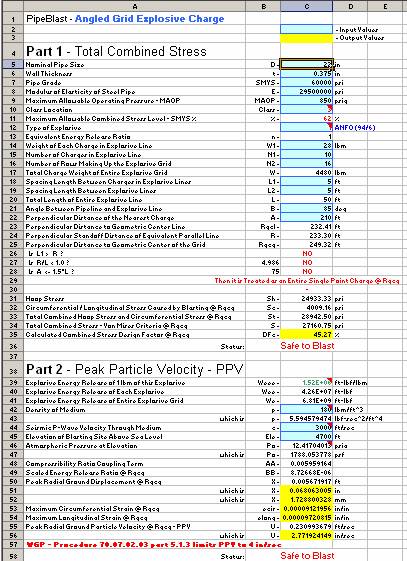The width and height of the screenshot is (407, 561).
Task: Select the Rgcg value 249.32
Action: (x=307, y=244)
